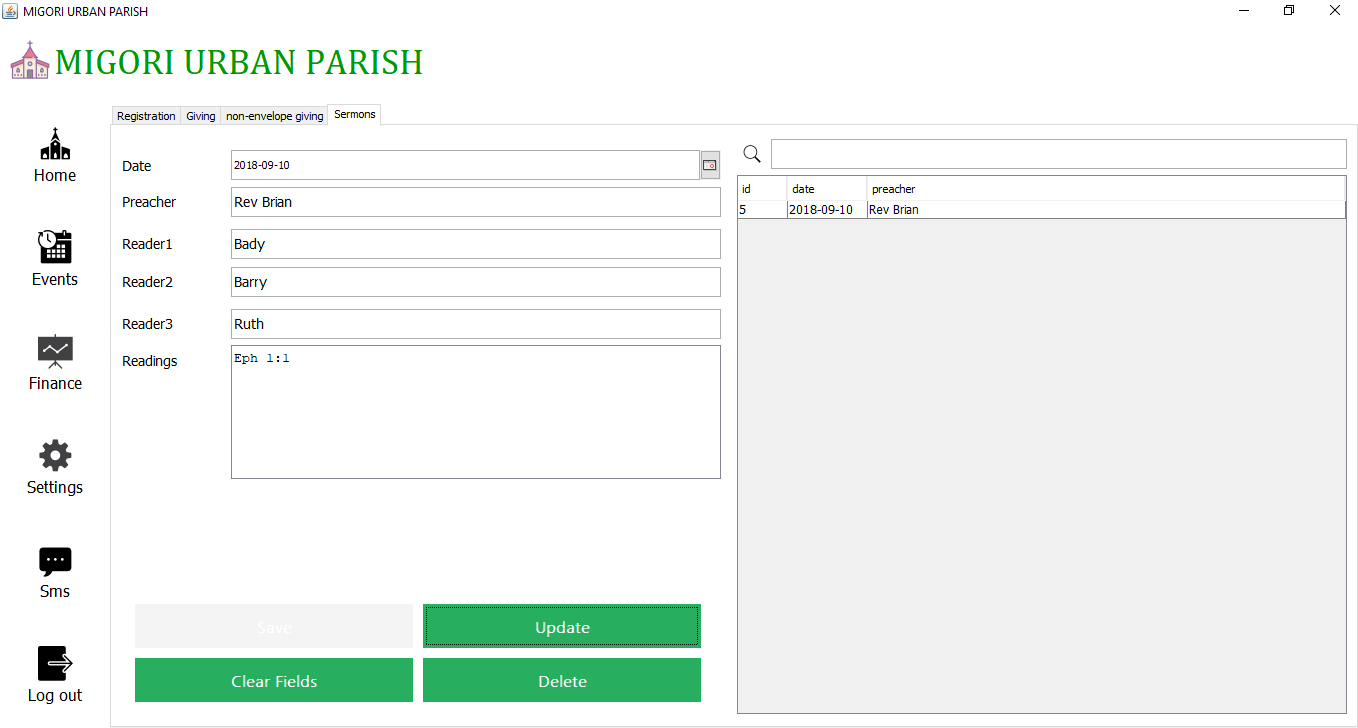
Task: Click the magnifying glass search icon
Action: coord(752,154)
